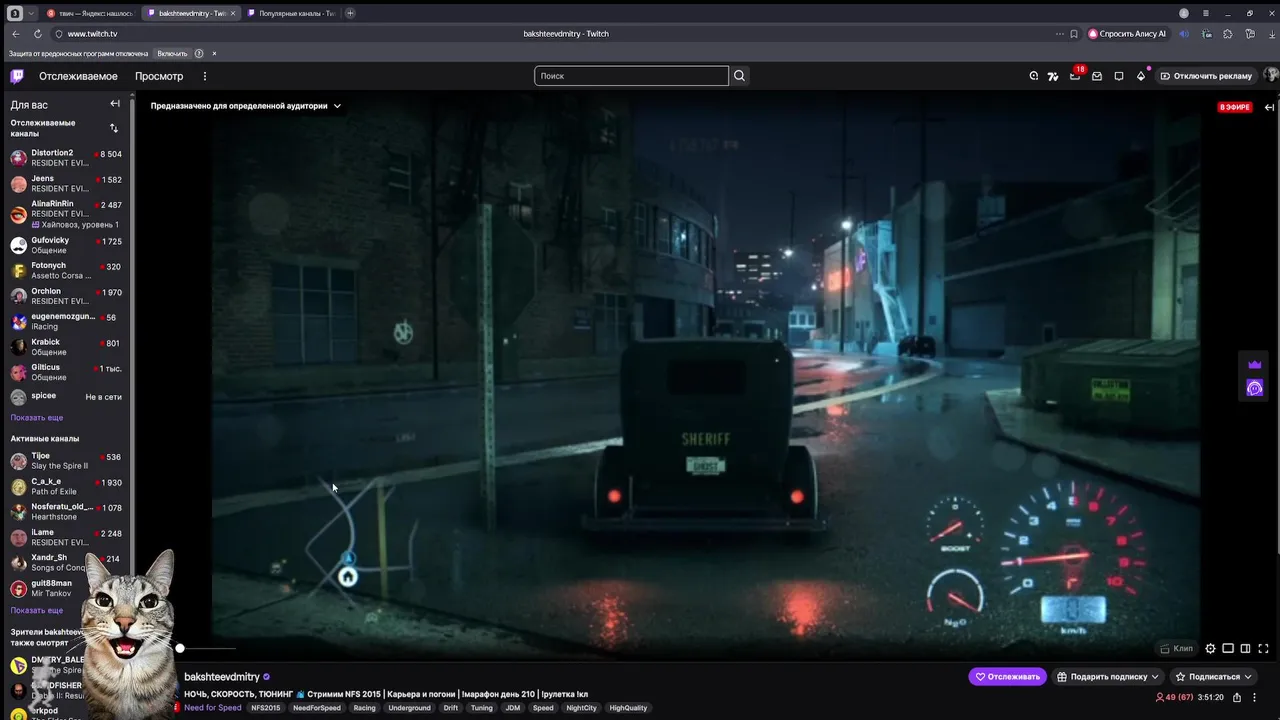Open stream three-dot more options
1280x720 pixels.
[x=1254, y=697]
